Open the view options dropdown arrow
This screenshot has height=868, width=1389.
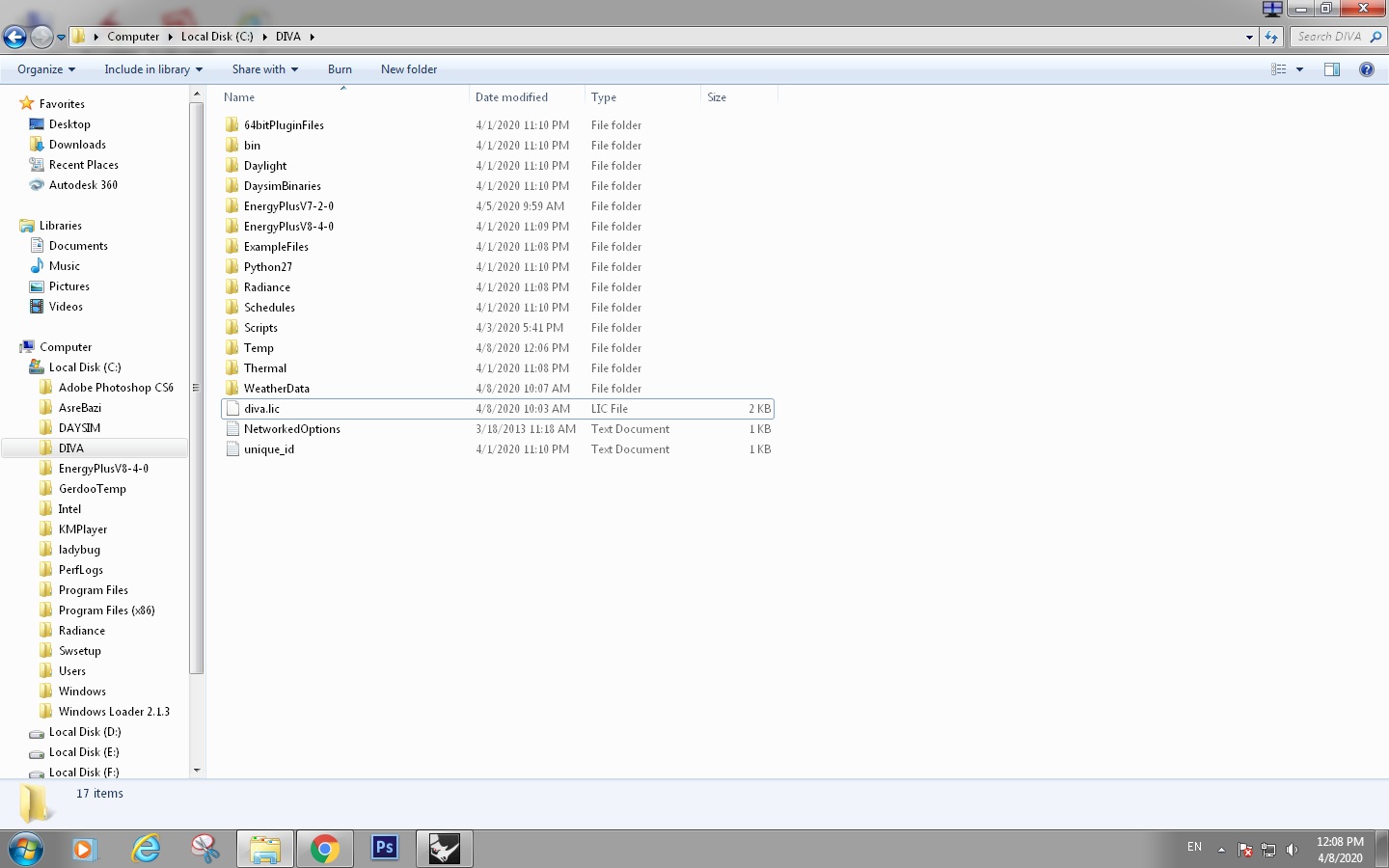pos(1300,69)
